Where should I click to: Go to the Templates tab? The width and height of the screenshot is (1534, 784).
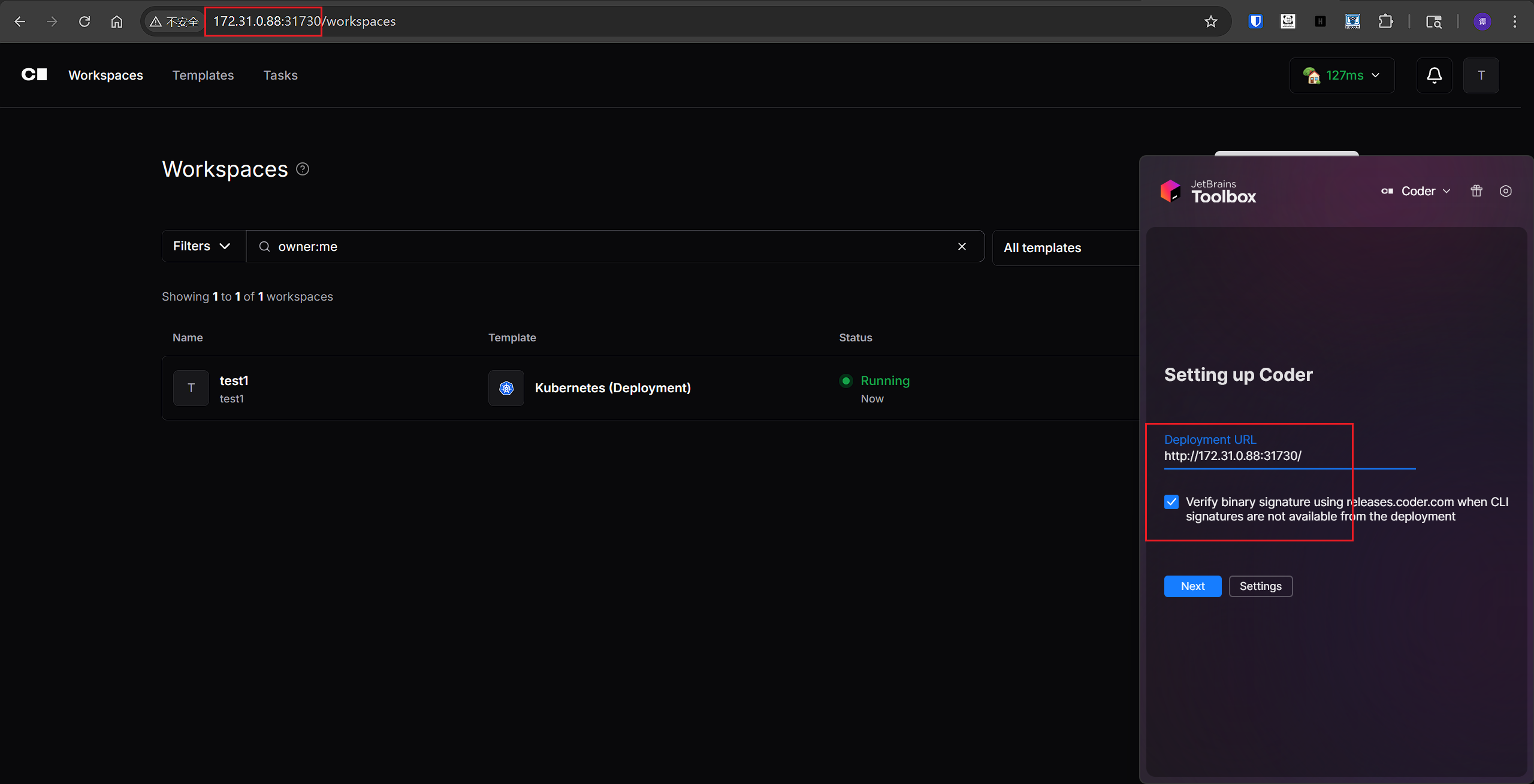click(203, 75)
